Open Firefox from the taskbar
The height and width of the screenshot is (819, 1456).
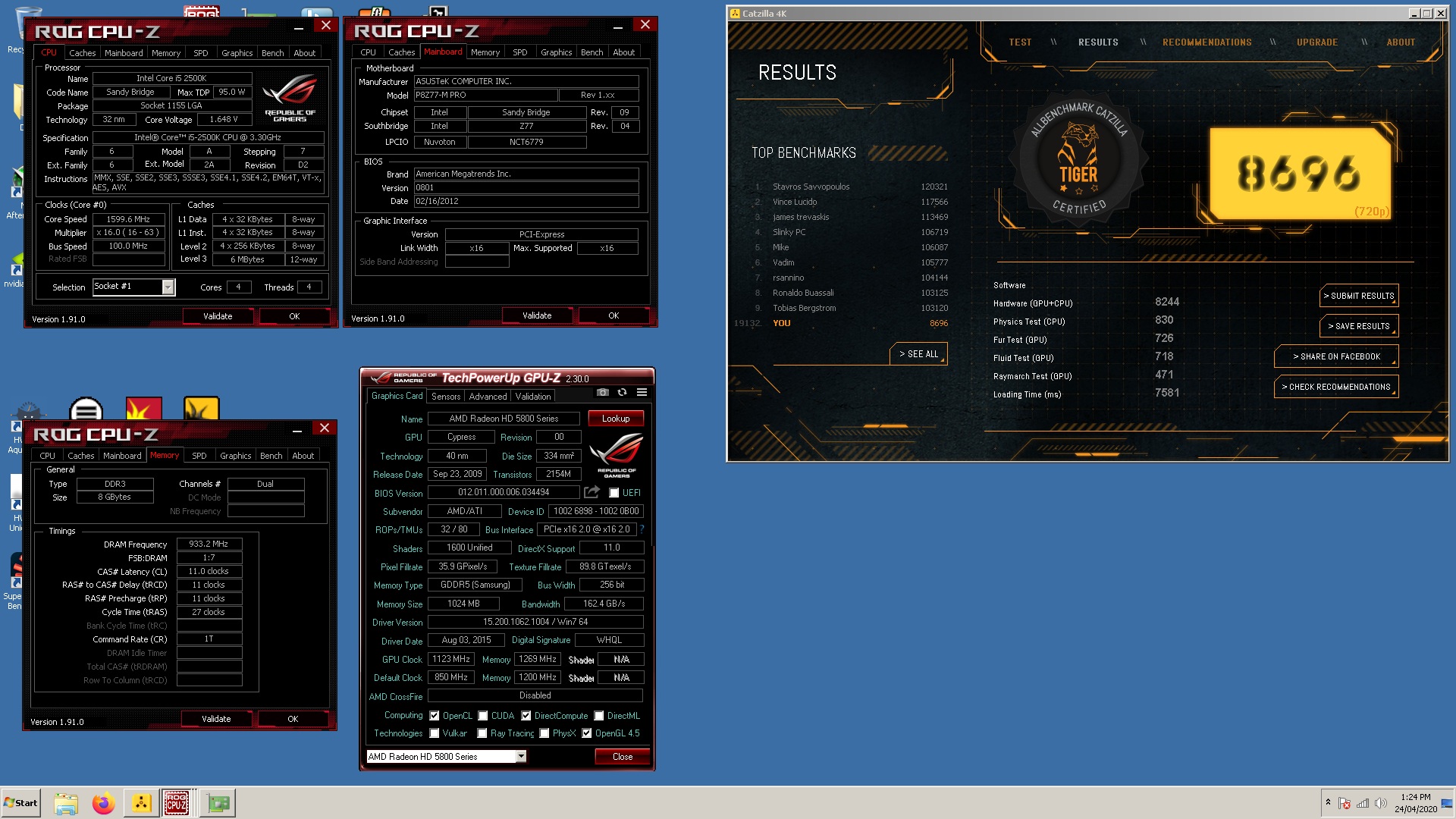pos(103,803)
